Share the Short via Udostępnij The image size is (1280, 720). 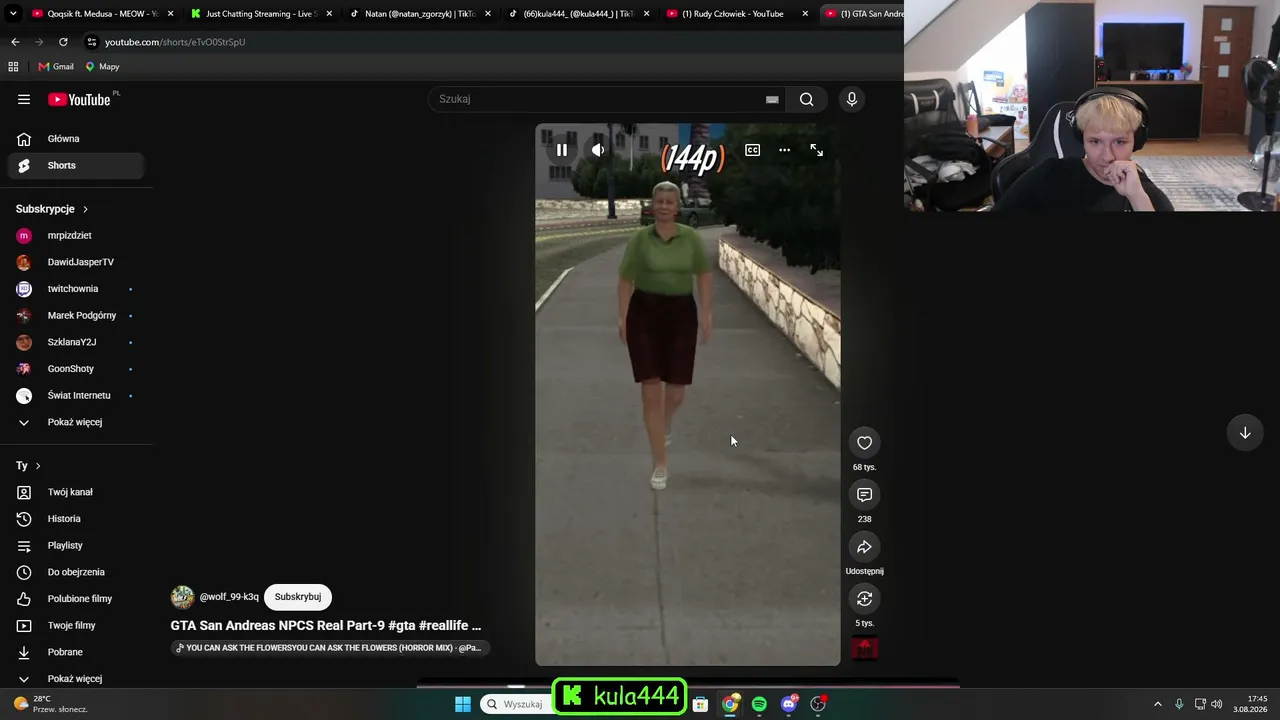click(x=865, y=547)
